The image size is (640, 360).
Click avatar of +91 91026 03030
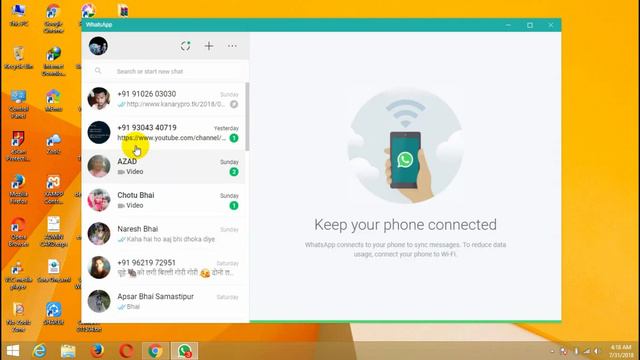click(99, 98)
